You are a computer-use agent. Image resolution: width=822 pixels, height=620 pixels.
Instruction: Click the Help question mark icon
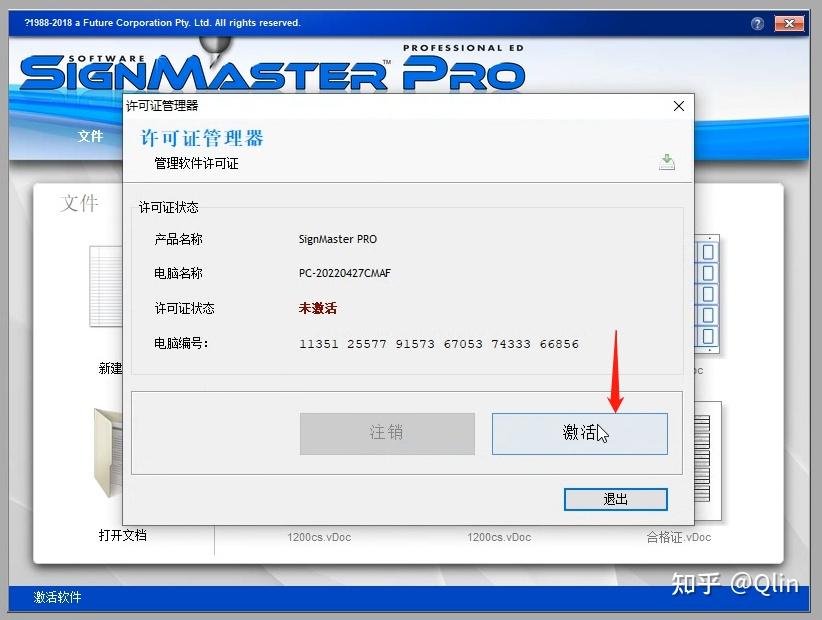click(758, 23)
